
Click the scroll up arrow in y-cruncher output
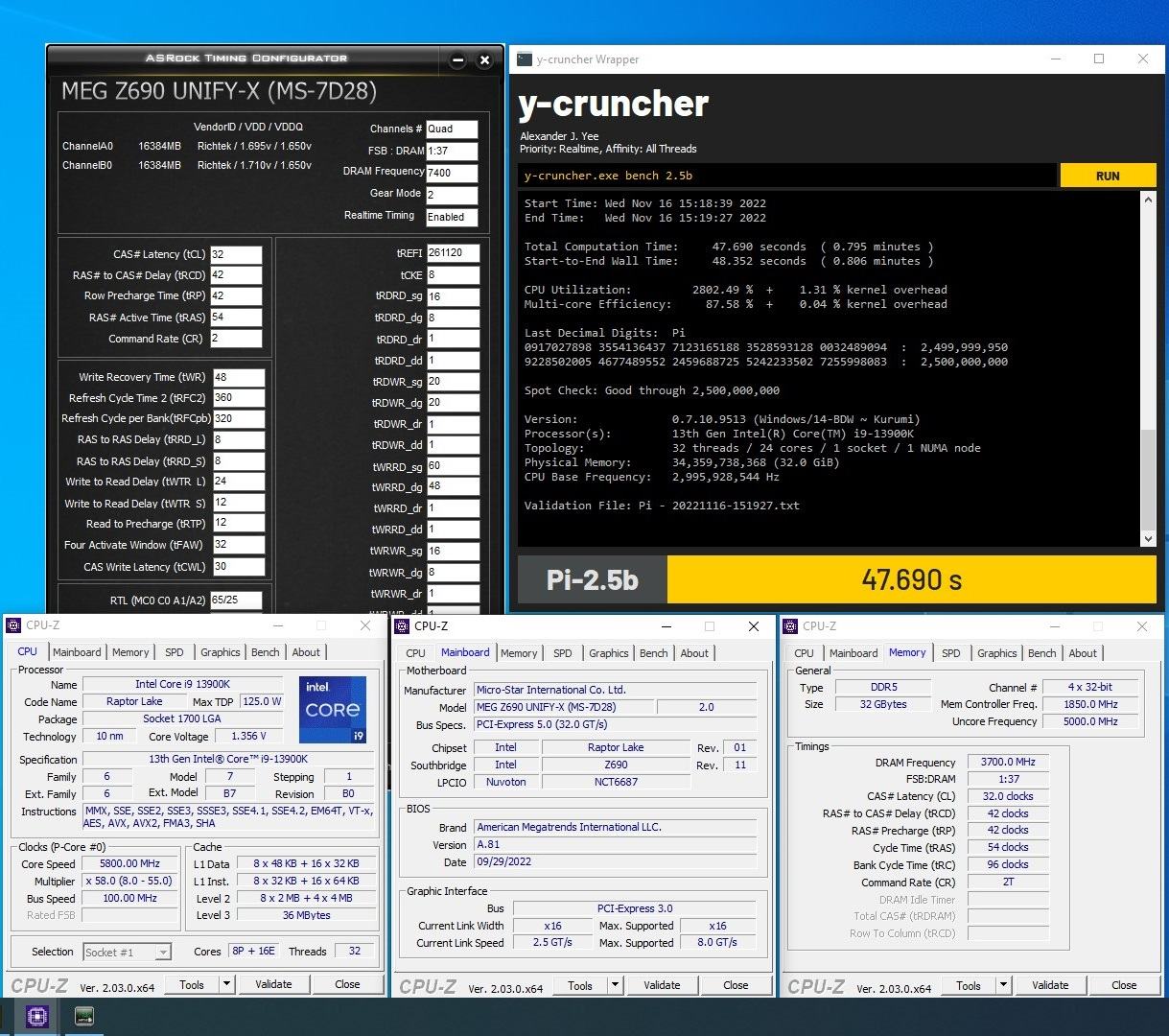[x=1148, y=200]
